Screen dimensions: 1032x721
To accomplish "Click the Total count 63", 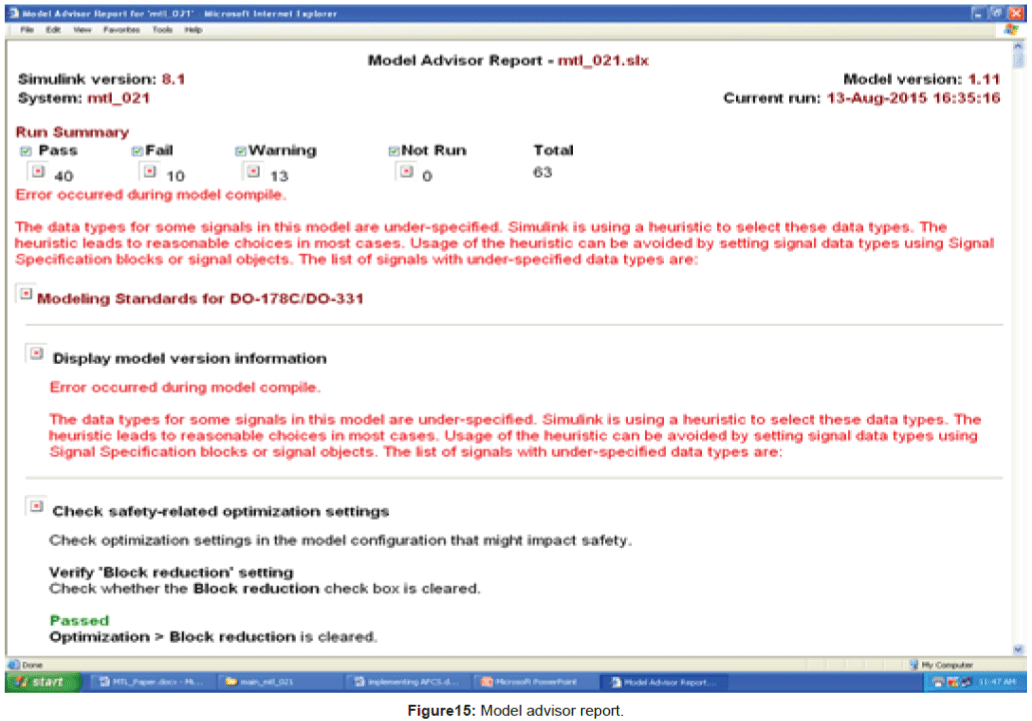I will tap(542, 173).
